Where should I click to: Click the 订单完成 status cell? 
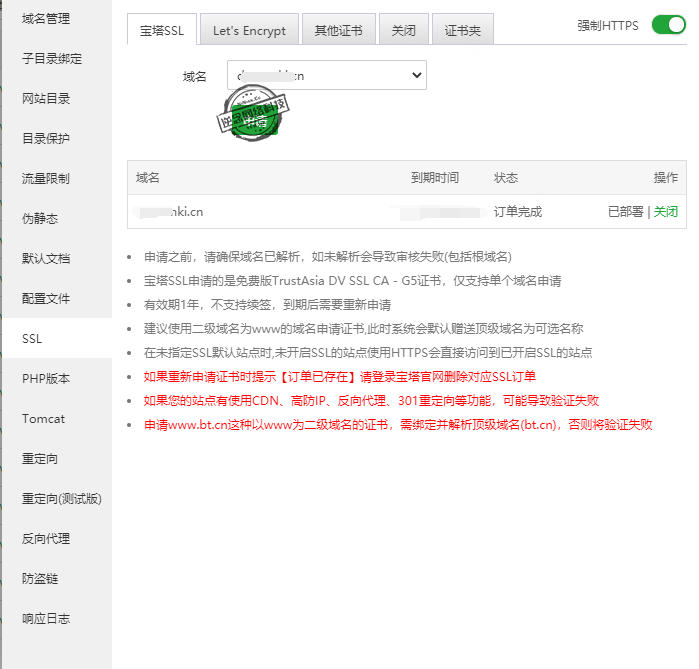click(518, 212)
